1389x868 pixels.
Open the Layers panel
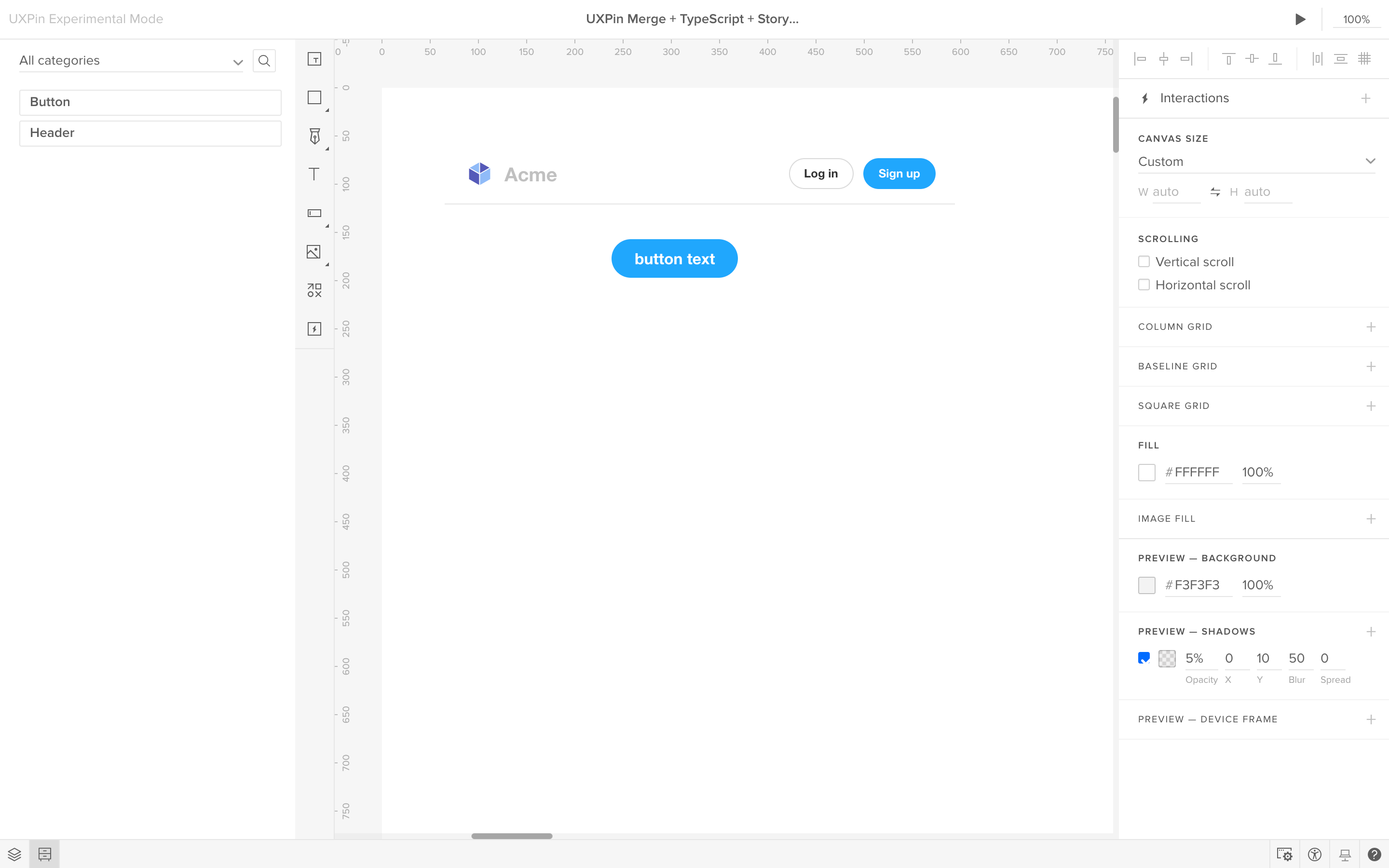coord(14,854)
